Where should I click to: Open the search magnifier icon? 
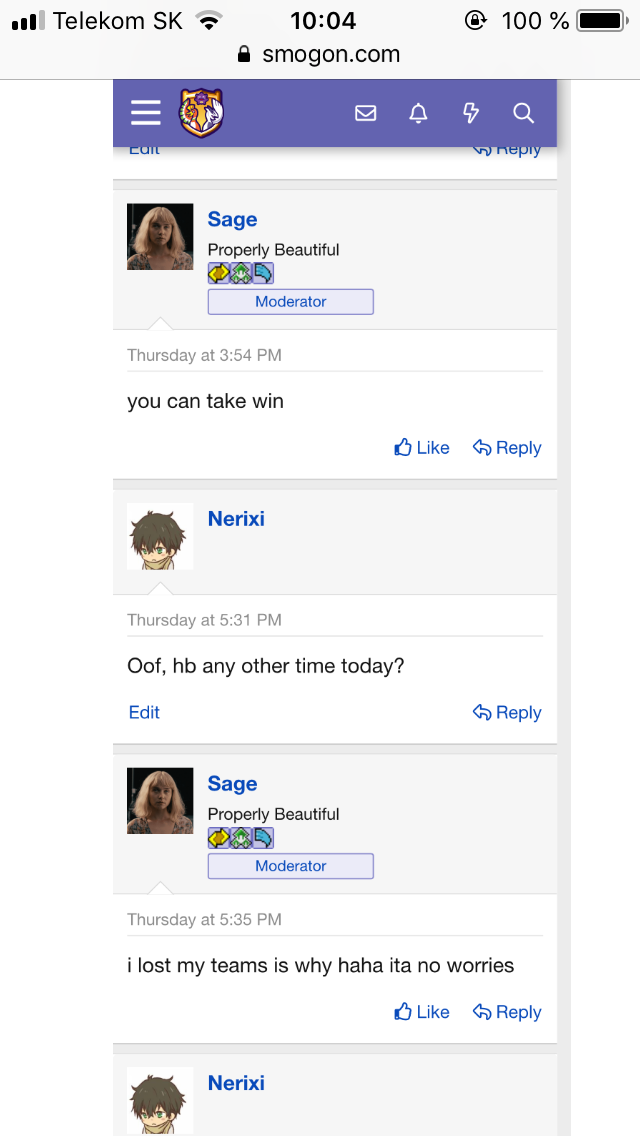click(x=524, y=113)
